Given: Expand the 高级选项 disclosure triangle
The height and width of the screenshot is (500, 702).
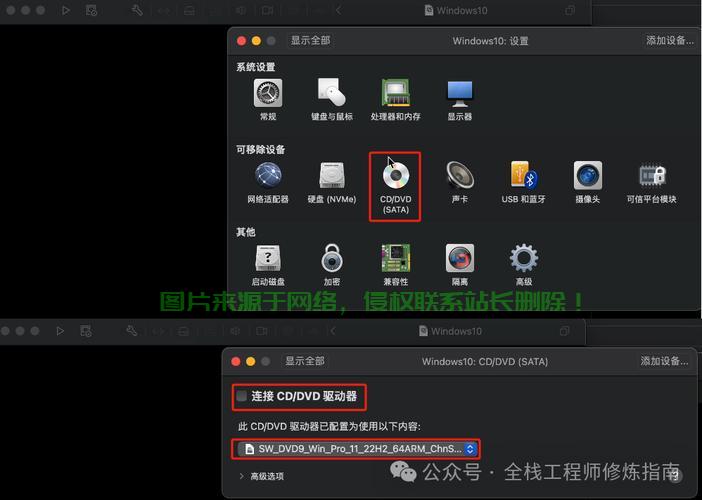Looking at the screenshot, I should point(242,476).
